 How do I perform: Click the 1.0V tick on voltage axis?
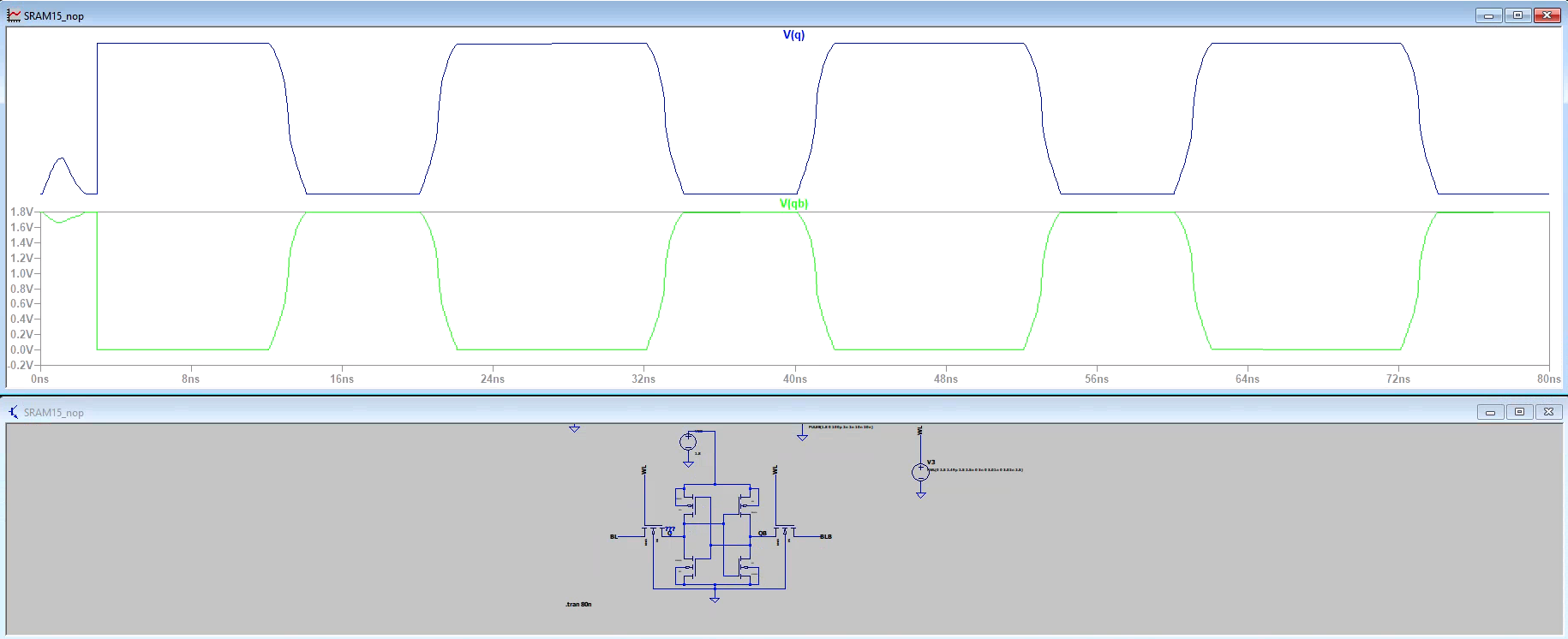click(21, 273)
